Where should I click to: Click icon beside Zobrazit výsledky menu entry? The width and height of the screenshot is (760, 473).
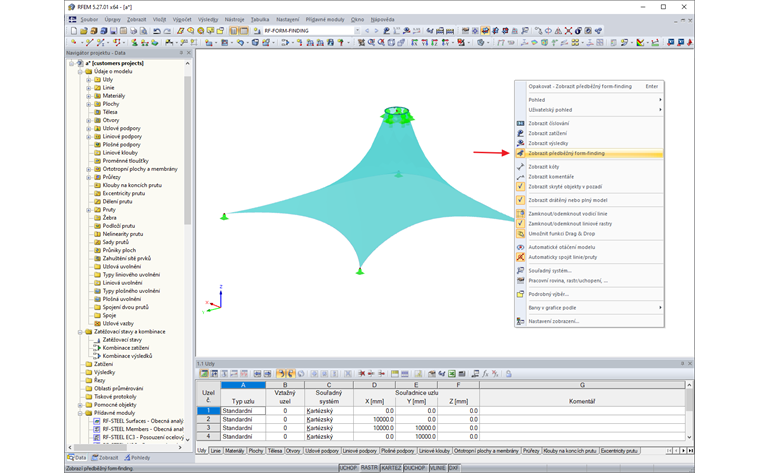[x=520, y=143]
